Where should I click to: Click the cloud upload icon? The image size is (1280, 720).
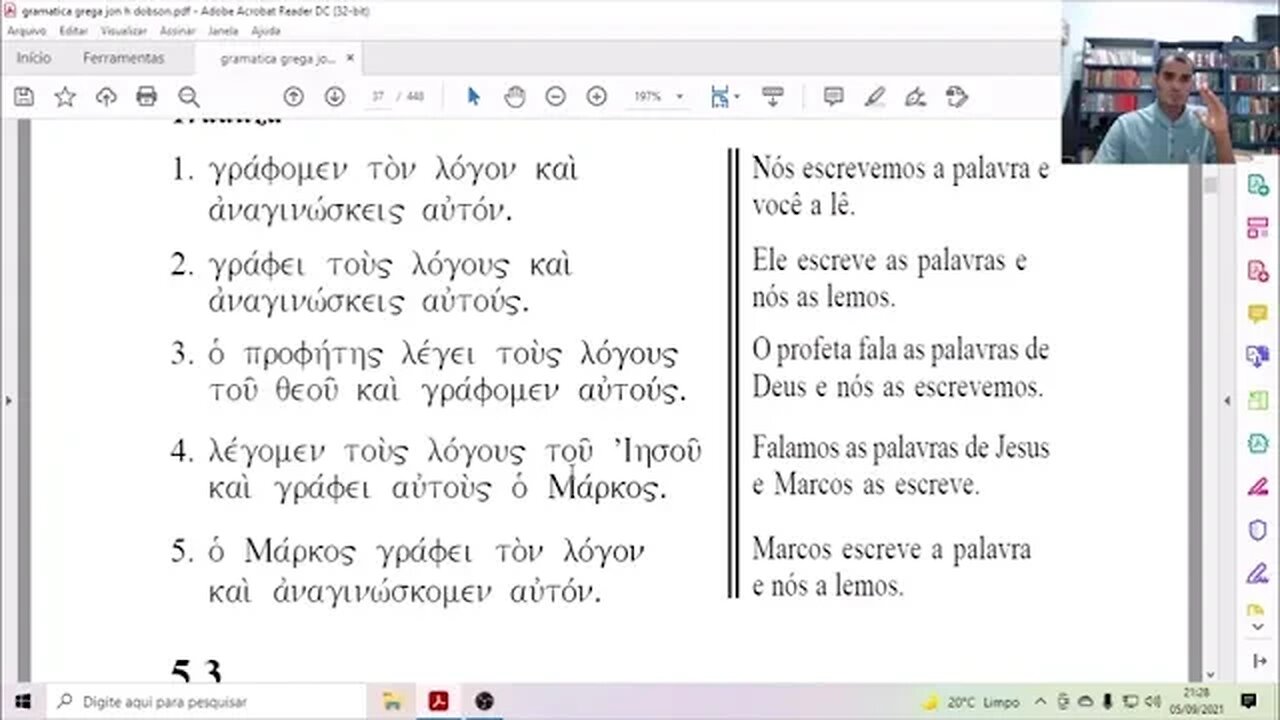point(106,97)
